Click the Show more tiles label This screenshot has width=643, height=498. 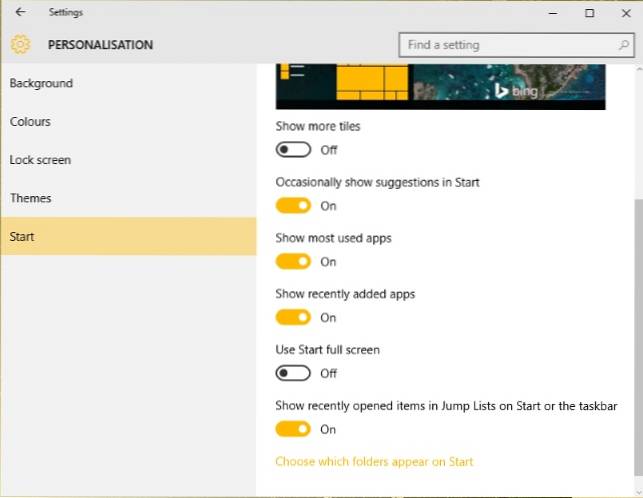318,126
